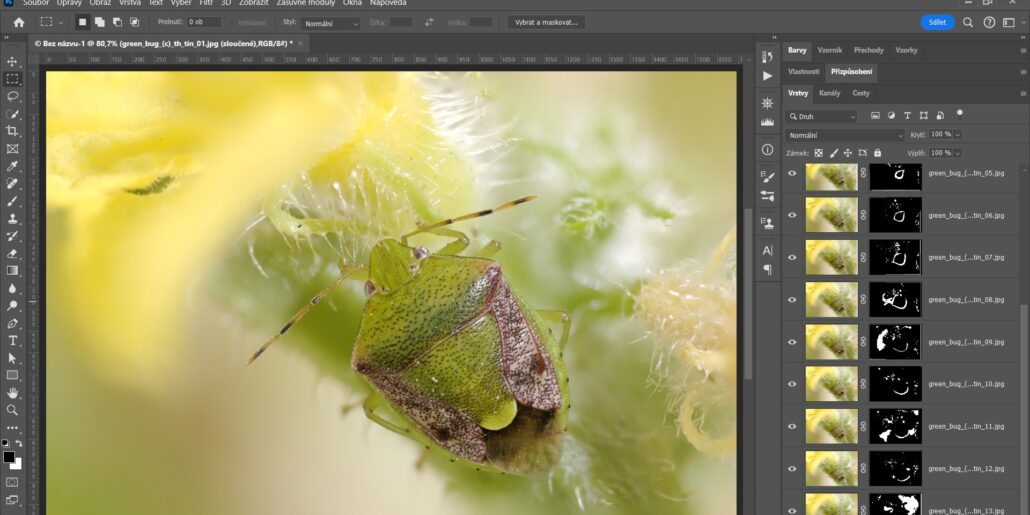Select the Move tool
Image resolution: width=1030 pixels, height=515 pixels.
click(x=12, y=62)
